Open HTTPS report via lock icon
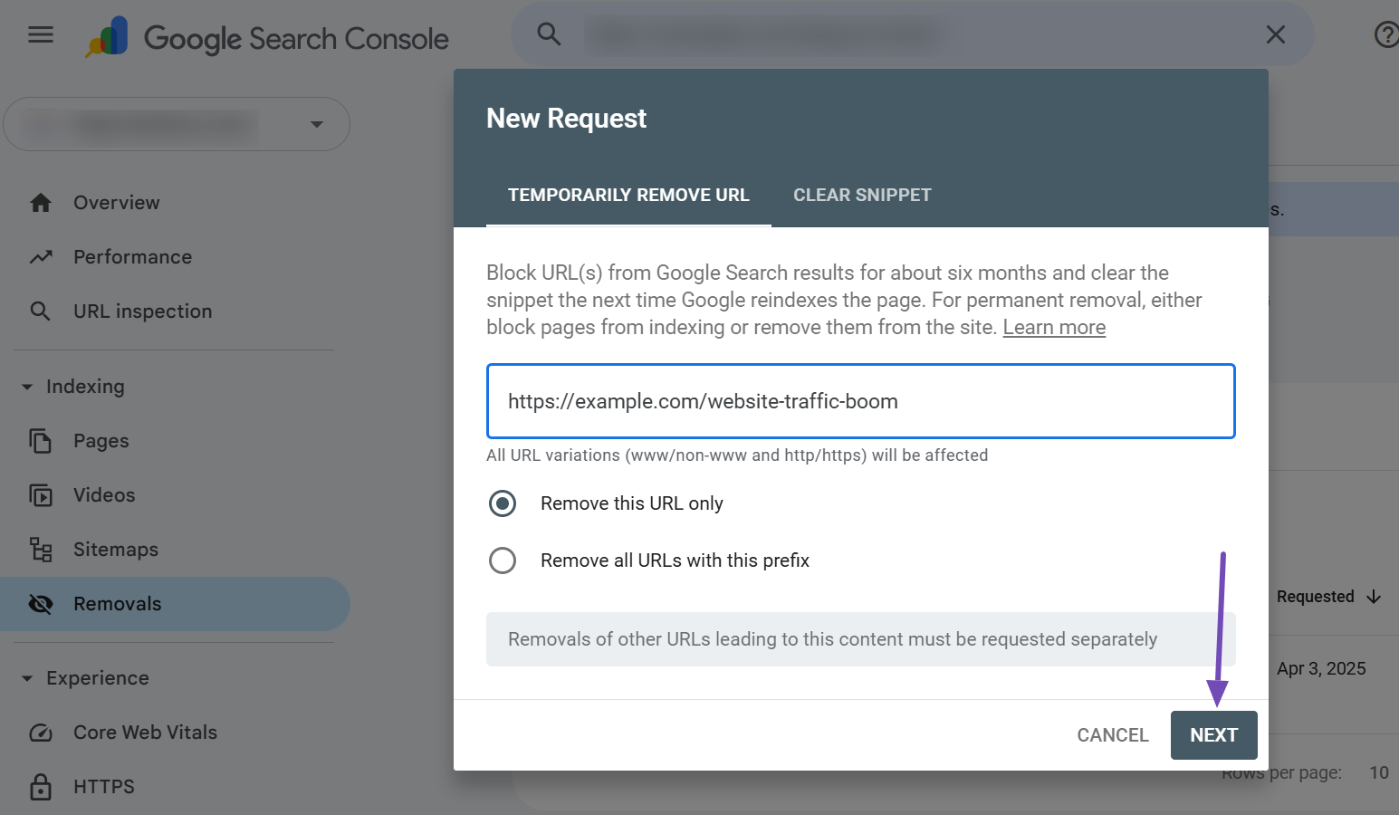 [x=41, y=786]
